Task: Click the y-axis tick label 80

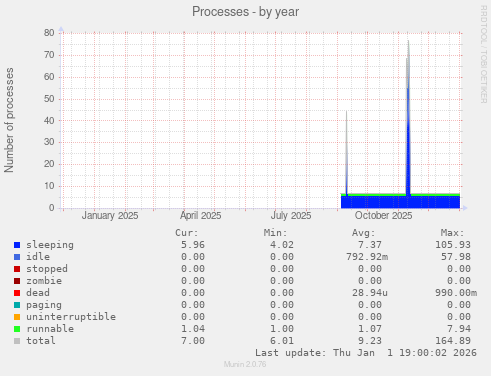Action: click(49, 33)
